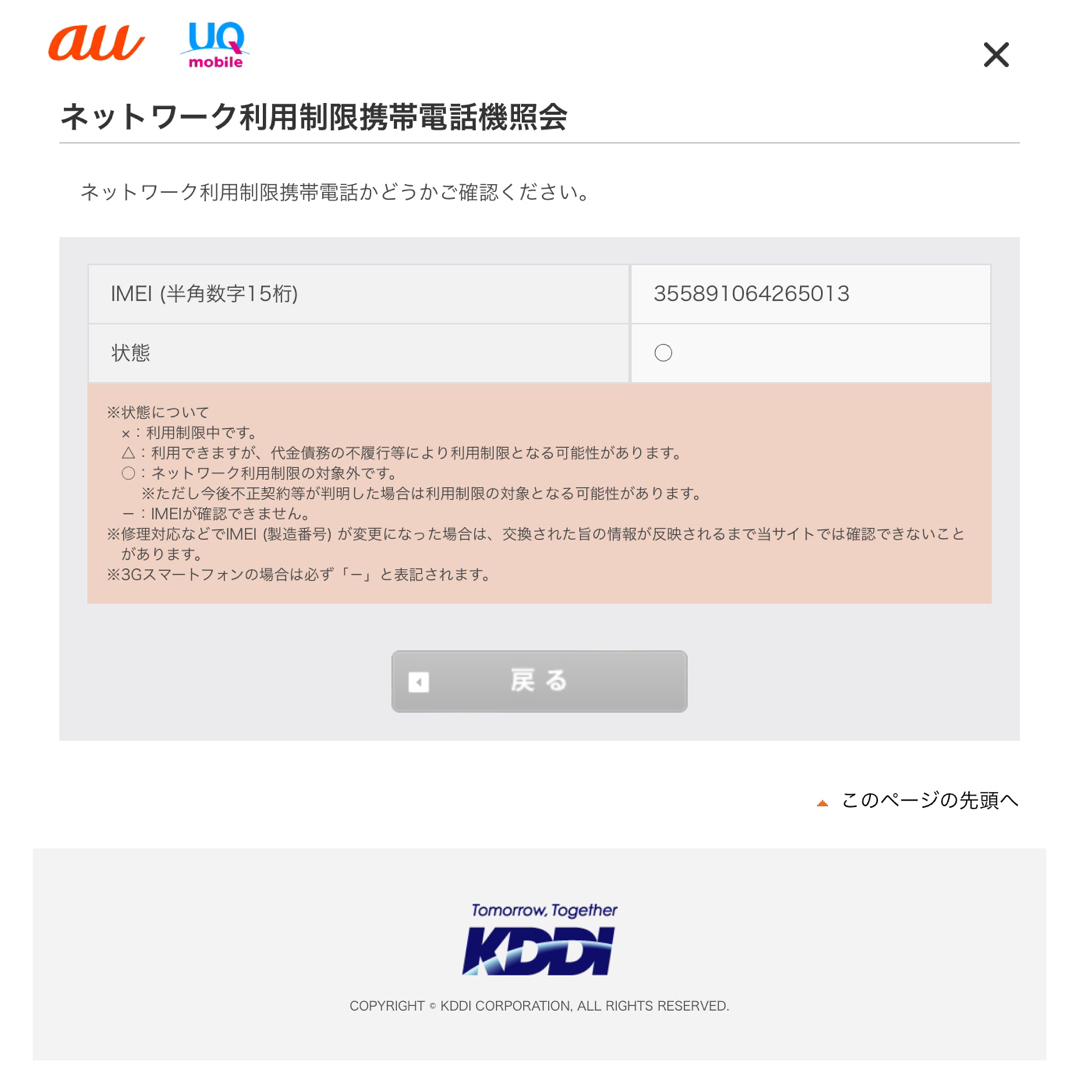Click the × 利用制限中です legend line
The height and width of the screenshot is (1080, 1080).
pyautogui.click(x=189, y=433)
